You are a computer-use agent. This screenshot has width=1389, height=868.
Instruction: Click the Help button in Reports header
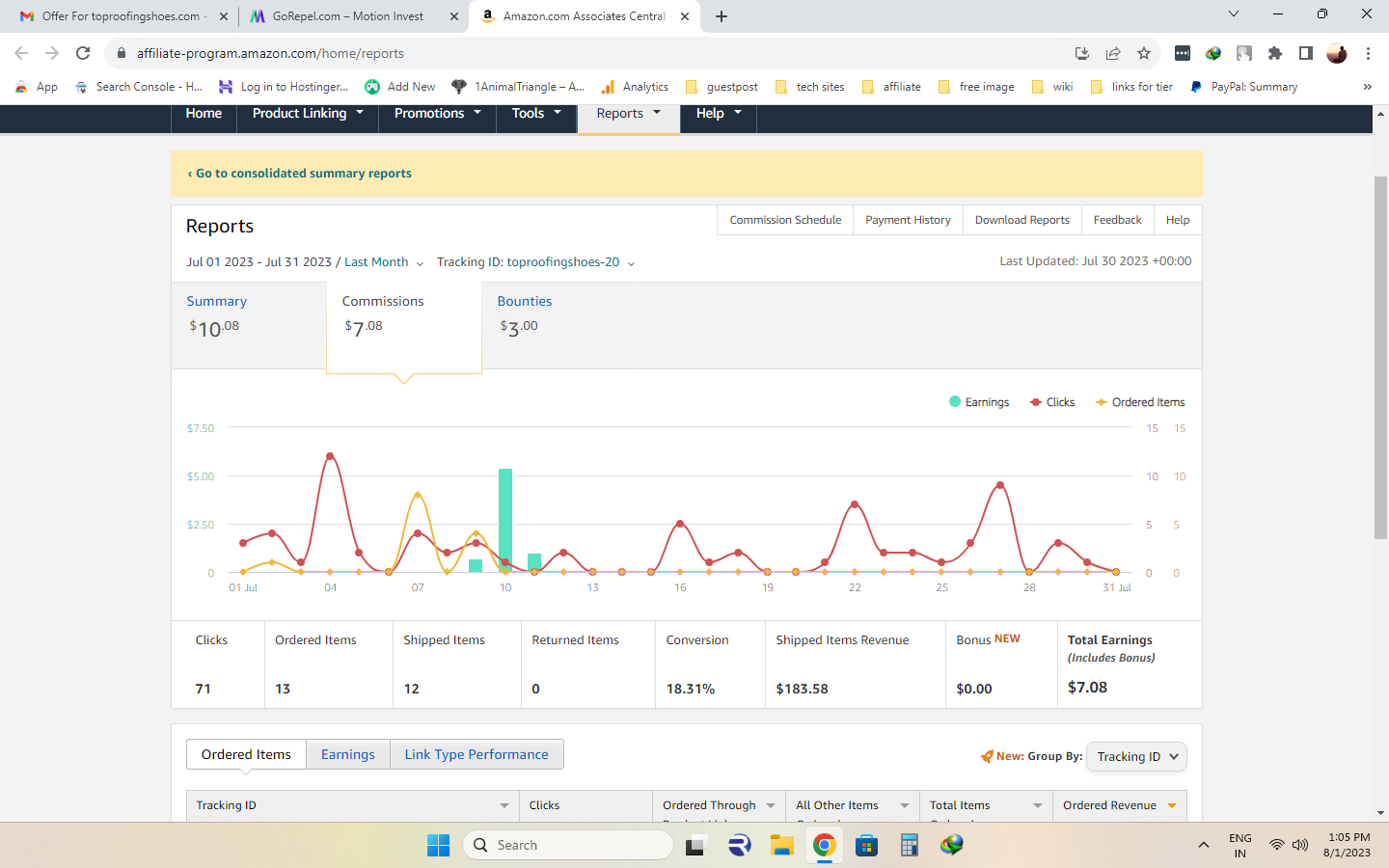point(1178,220)
